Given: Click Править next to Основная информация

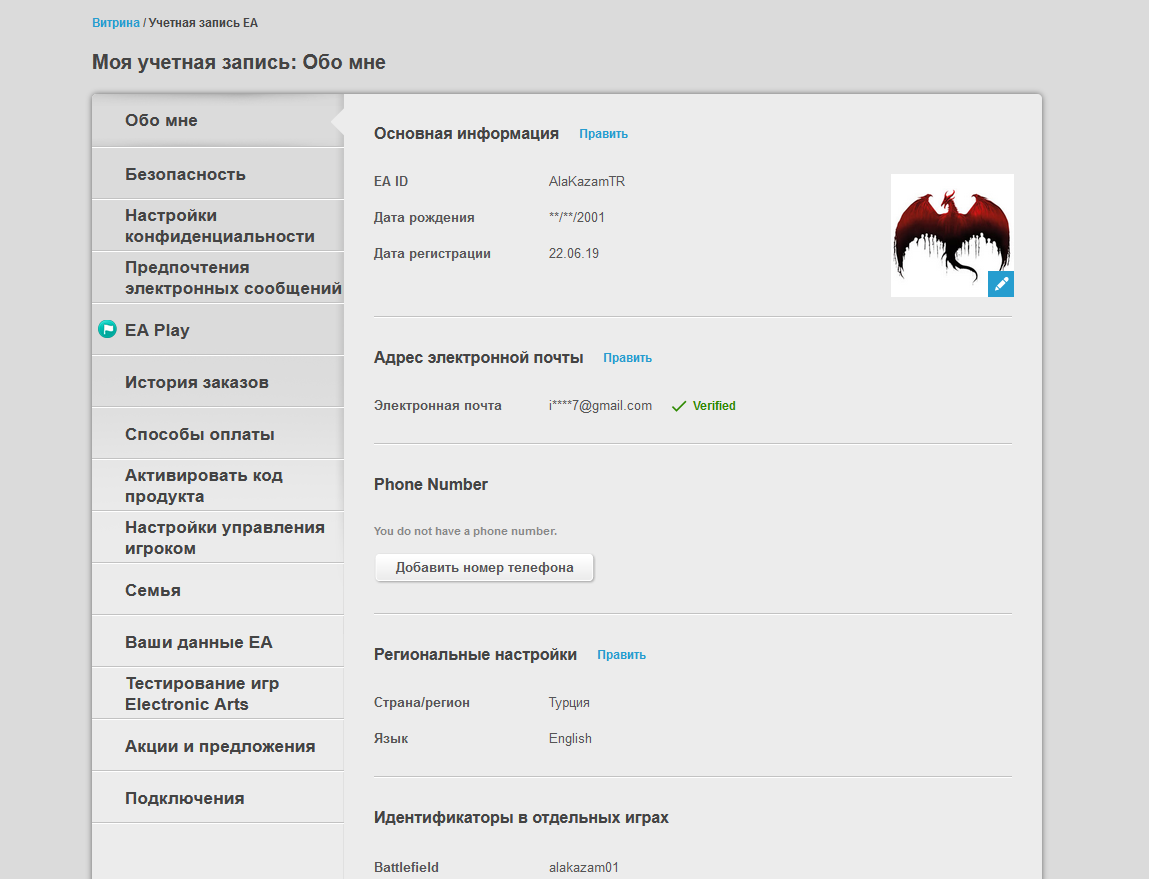Looking at the screenshot, I should (x=603, y=134).
